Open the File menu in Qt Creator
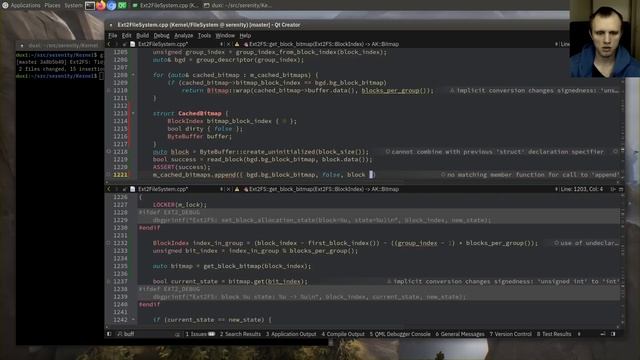The width and height of the screenshot is (640, 360). click(113, 36)
